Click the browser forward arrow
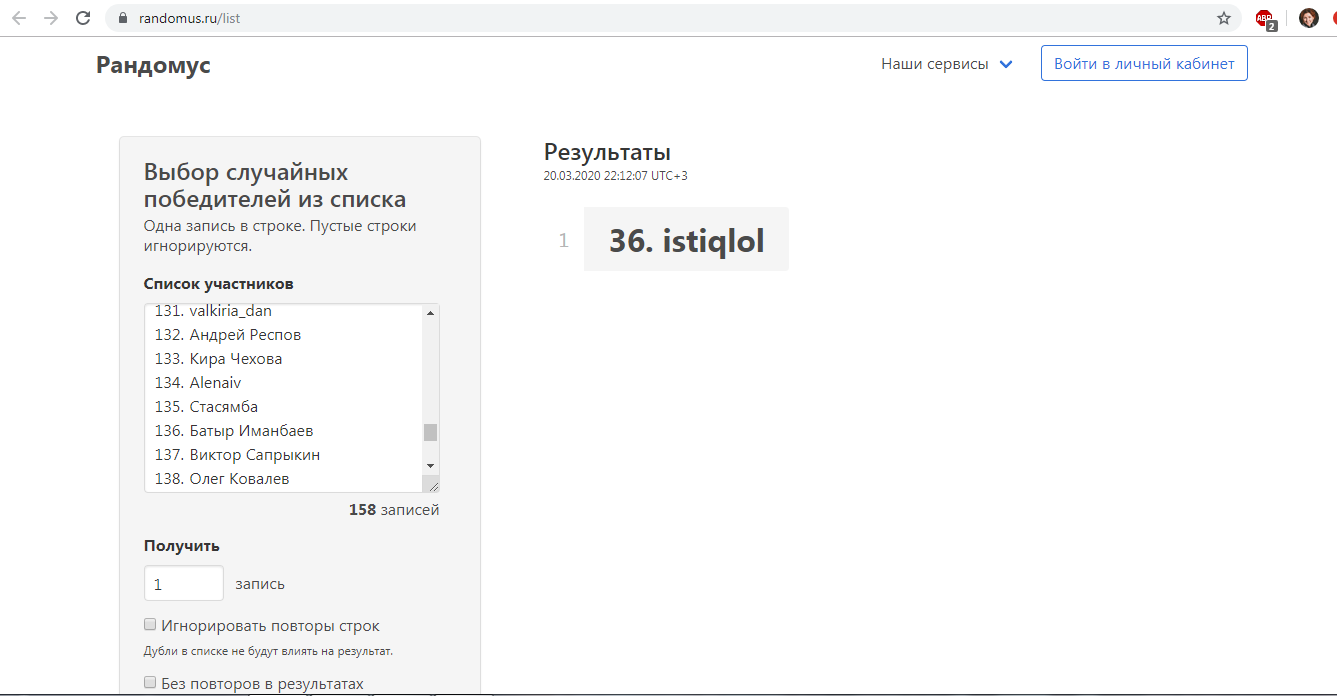This screenshot has height=696, width=1337. (x=51, y=18)
